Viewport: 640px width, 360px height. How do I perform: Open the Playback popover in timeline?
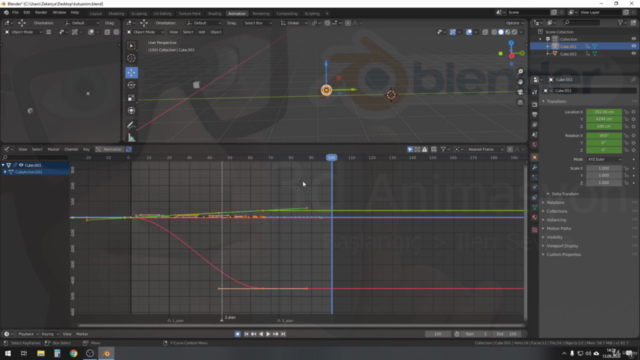(28, 334)
